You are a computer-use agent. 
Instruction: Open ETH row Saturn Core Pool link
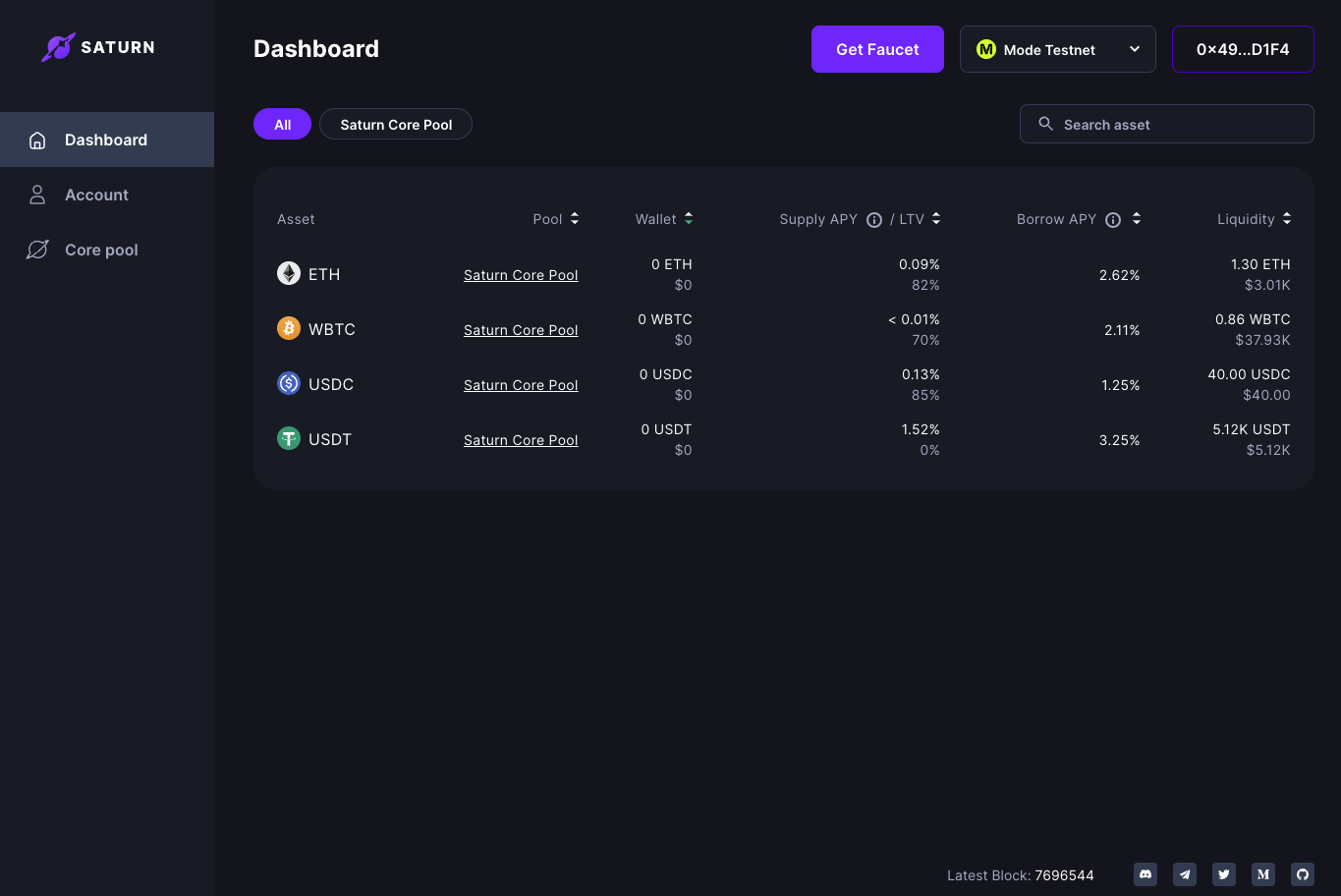[x=521, y=275]
